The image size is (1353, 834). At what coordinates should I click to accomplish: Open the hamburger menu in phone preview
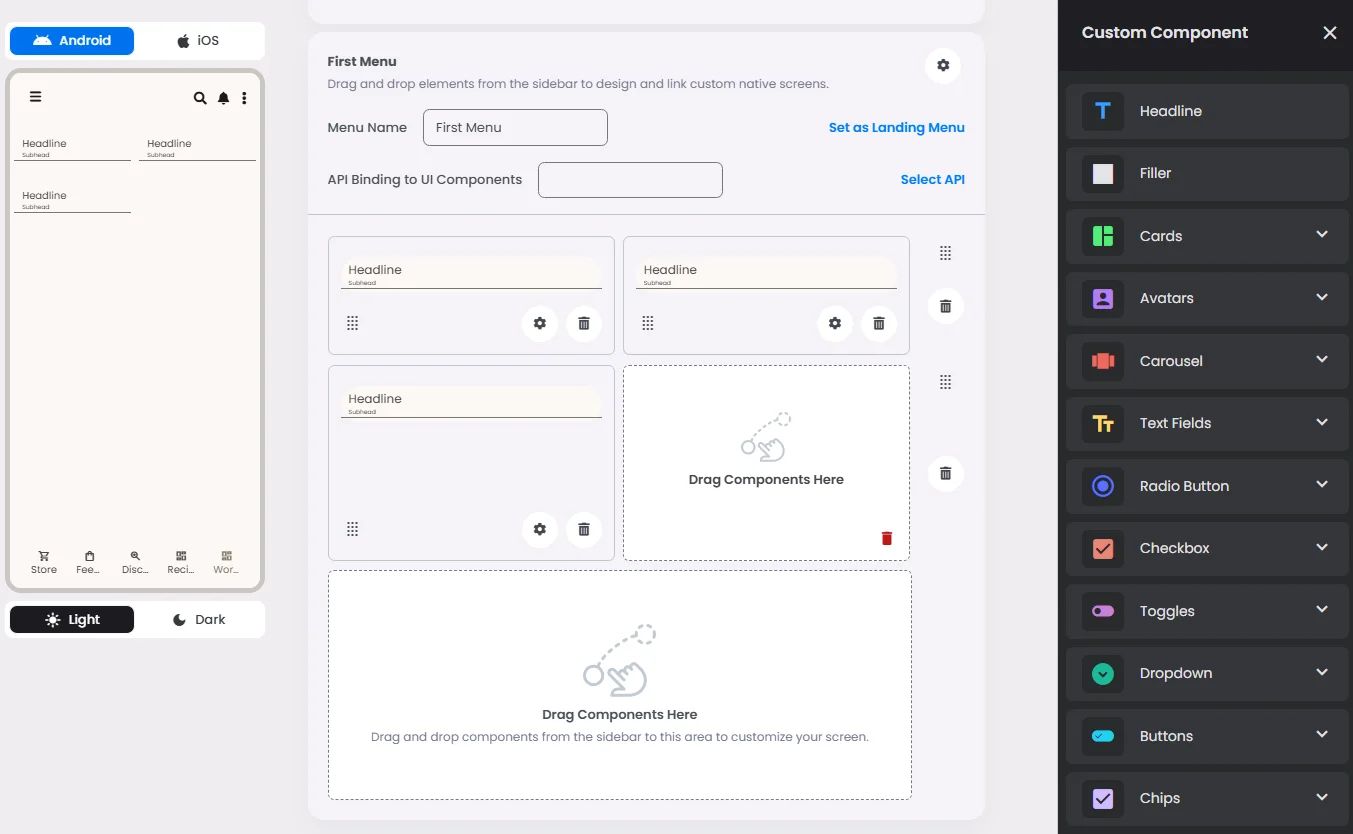pos(35,97)
